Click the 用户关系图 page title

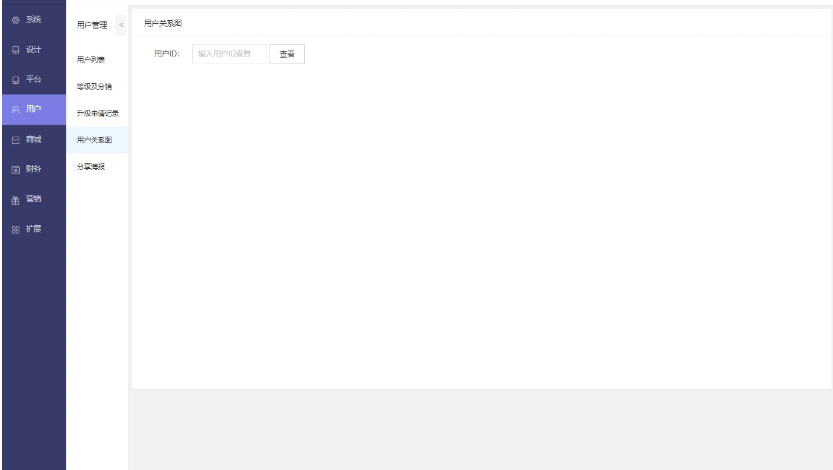[x=163, y=23]
